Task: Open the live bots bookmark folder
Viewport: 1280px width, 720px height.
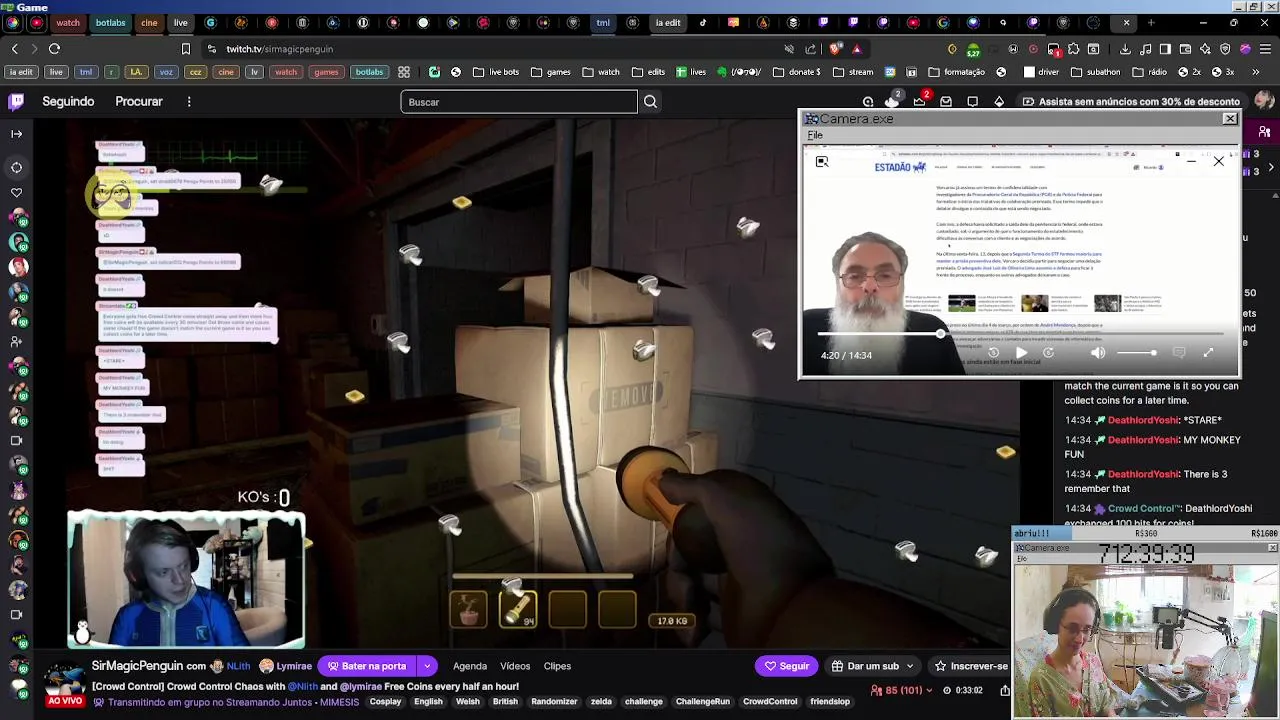Action: pyautogui.click(x=496, y=72)
